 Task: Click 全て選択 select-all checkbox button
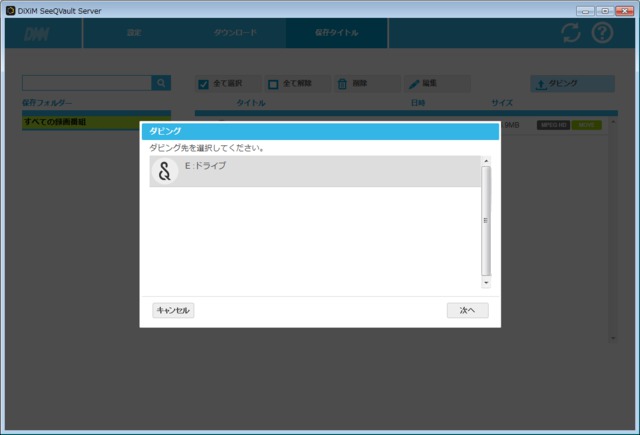click(x=228, y=83)
